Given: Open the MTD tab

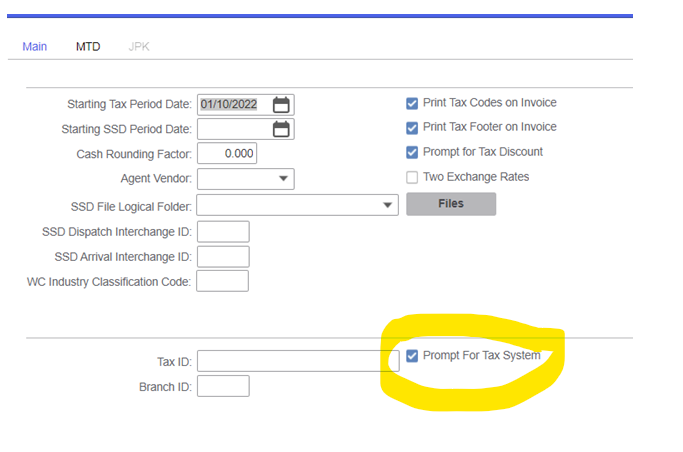Looking at the screenshot, I should pos(88,47).
